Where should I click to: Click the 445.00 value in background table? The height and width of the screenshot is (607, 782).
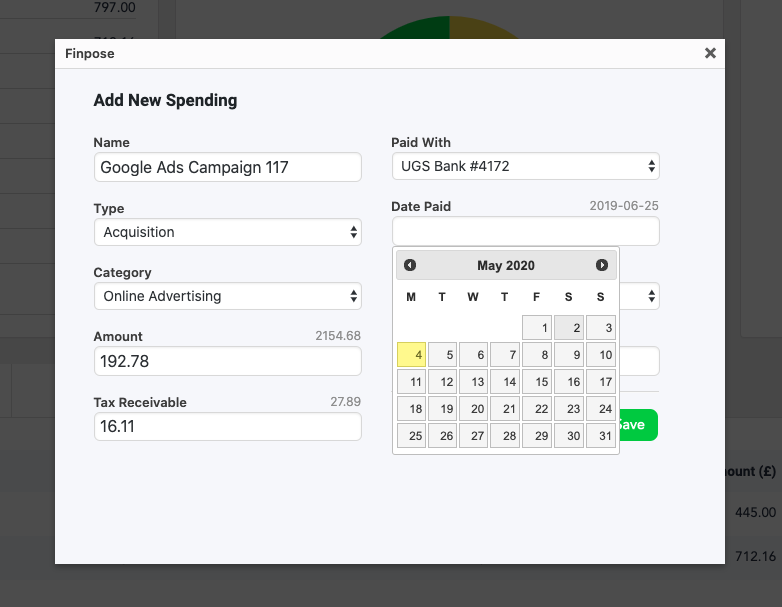tap(755, 512)
